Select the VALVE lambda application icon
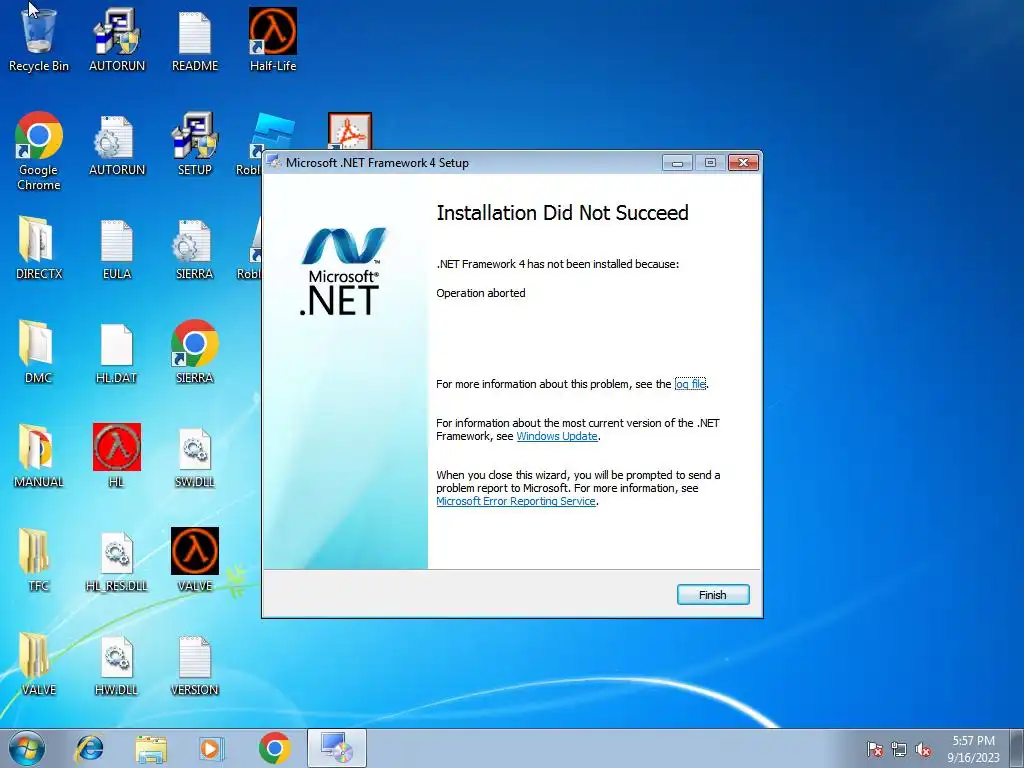Screen dimensions: 1024x768 point(195,560)
